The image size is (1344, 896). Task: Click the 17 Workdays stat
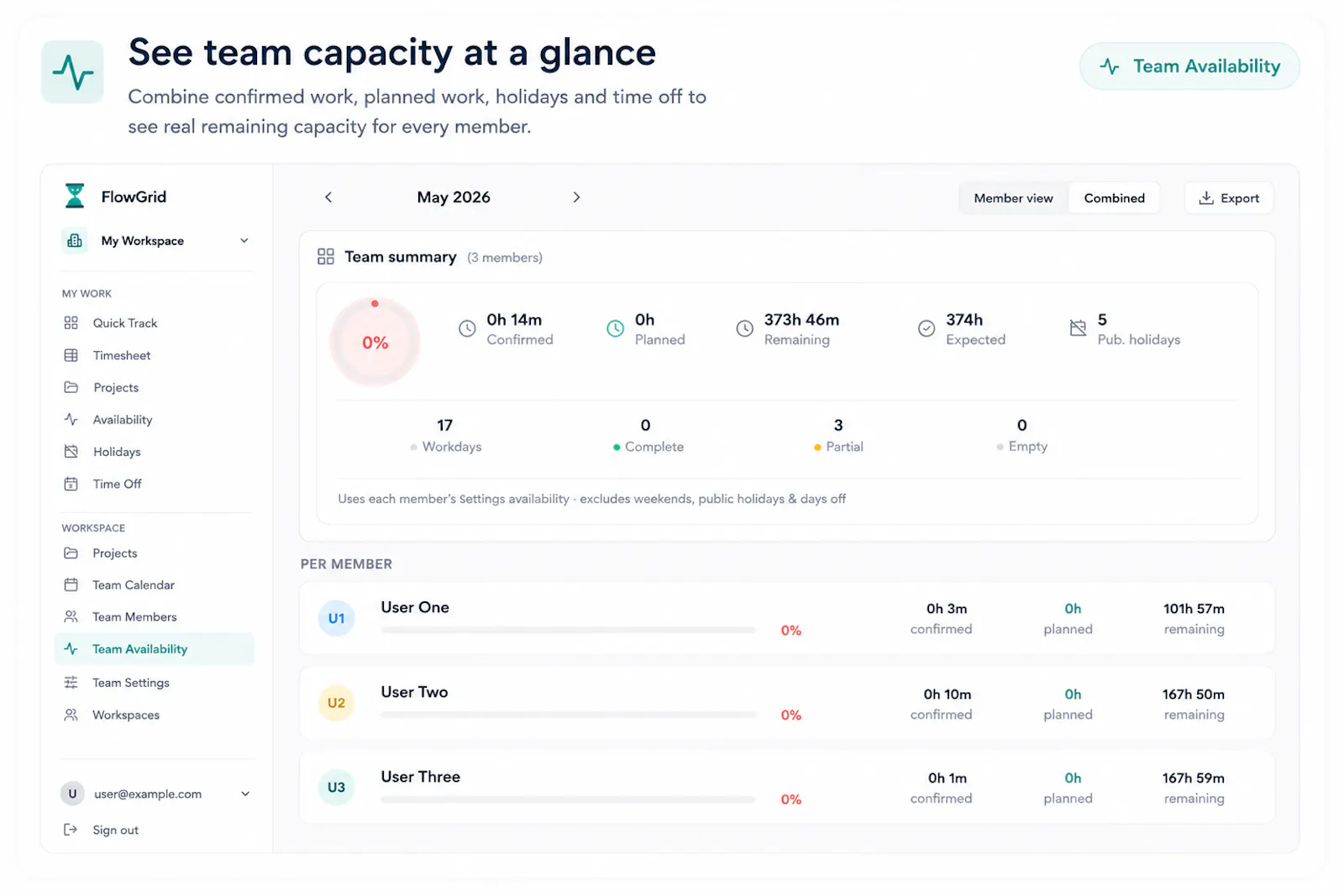(x=446, y=435)
